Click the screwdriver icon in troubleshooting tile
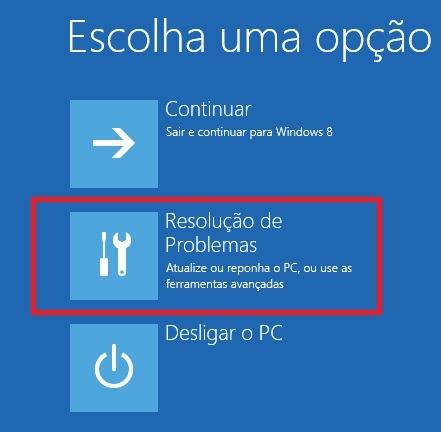This screenshot has width=441, height=432. tap(104, 254)
